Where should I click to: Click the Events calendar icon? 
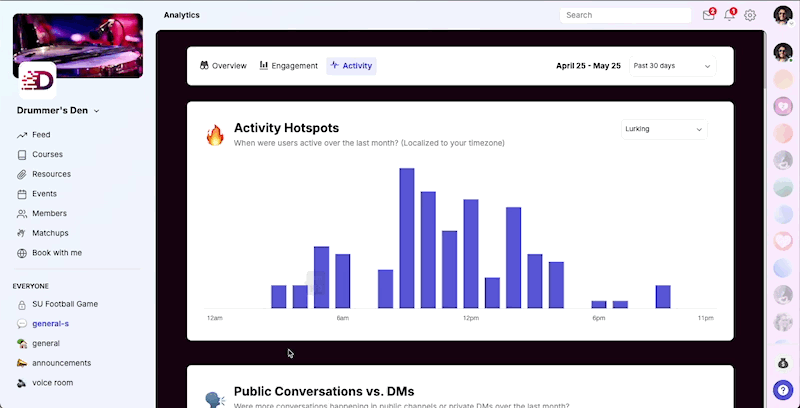pyautogui.click(x=21, y=194)
